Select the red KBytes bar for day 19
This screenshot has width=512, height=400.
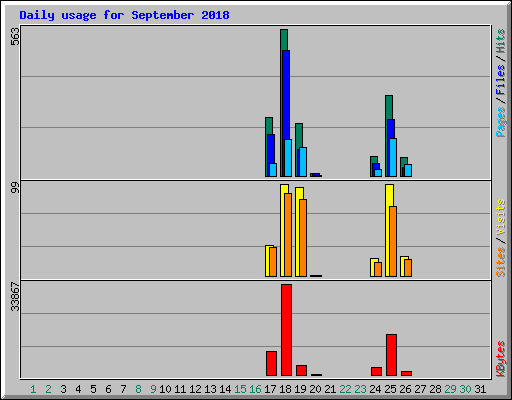click(x=301, y=371)
